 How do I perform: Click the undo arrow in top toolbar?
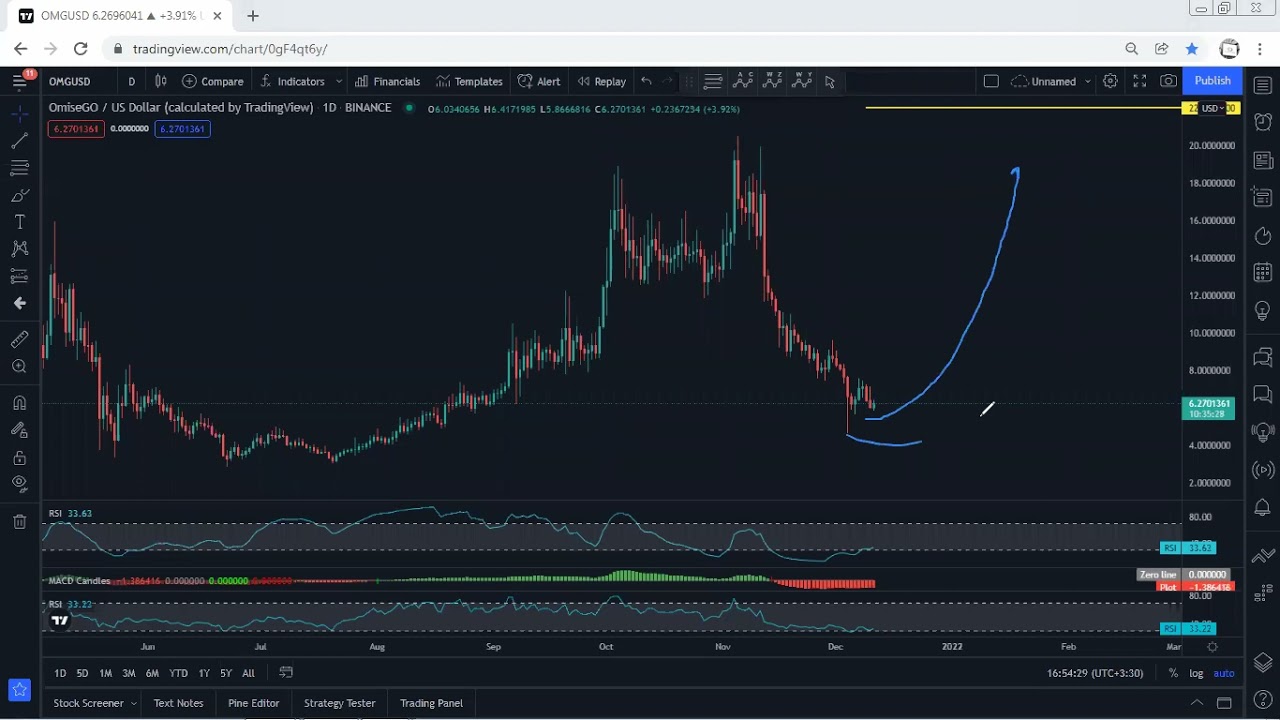point(646,81)
